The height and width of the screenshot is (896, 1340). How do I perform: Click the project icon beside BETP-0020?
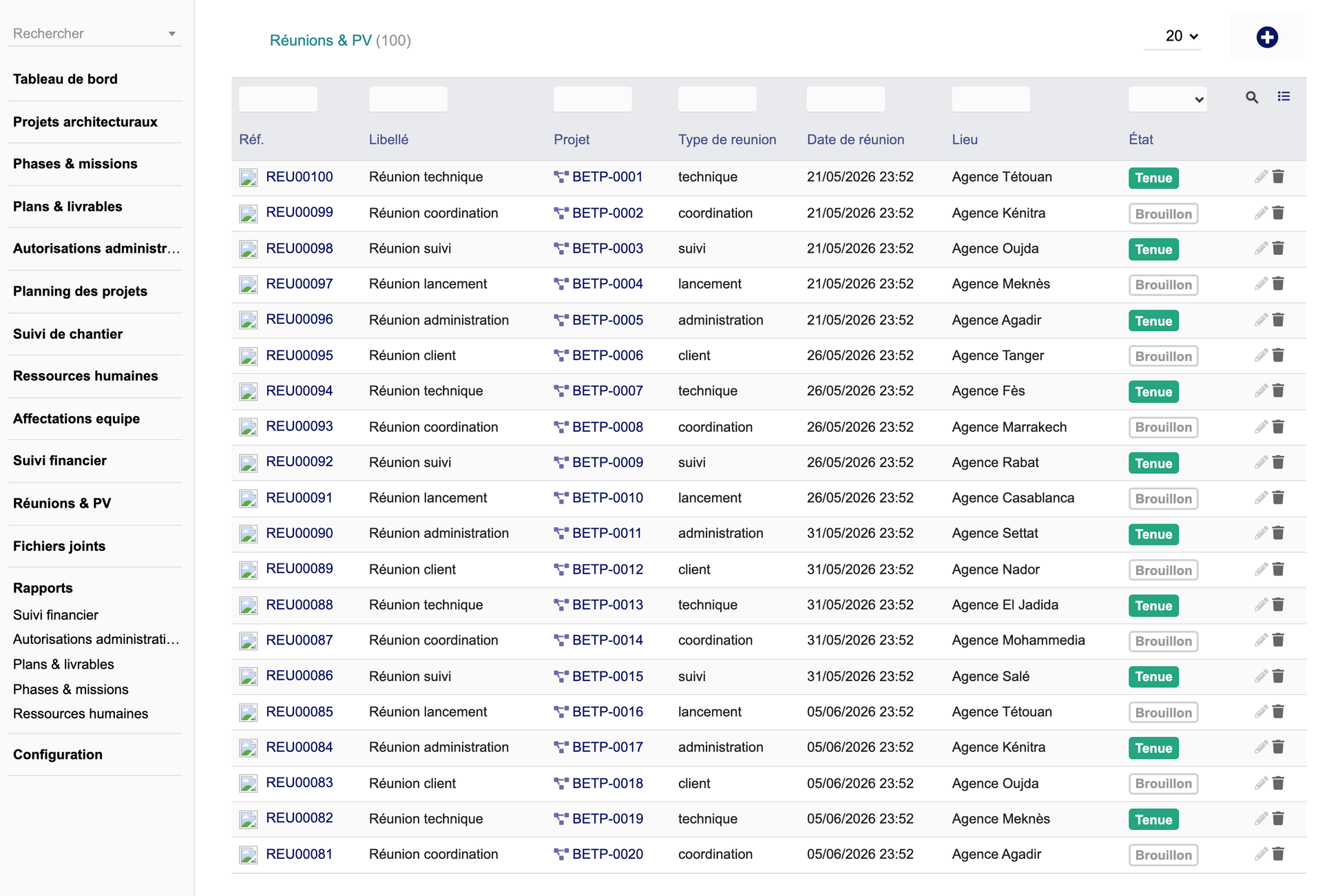pyautogui.click(x=561, y=854)
